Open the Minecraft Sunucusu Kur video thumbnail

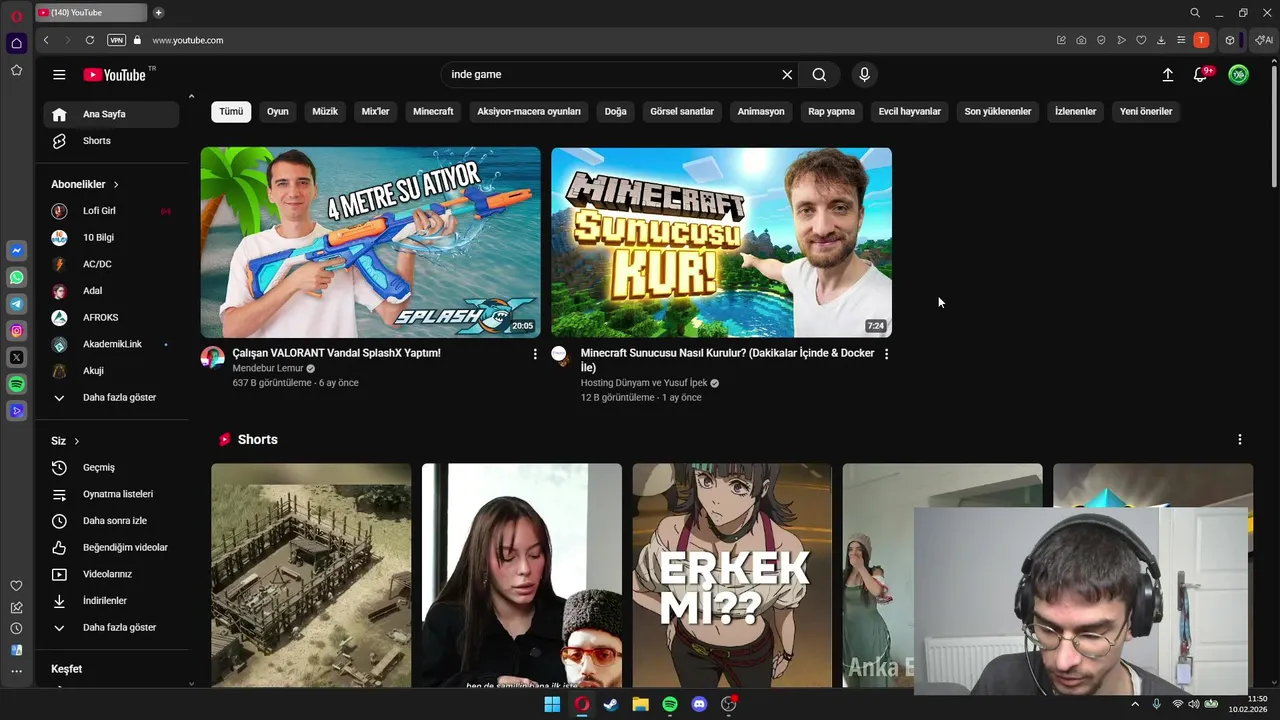pyautogui.click(x=721, y=243)
